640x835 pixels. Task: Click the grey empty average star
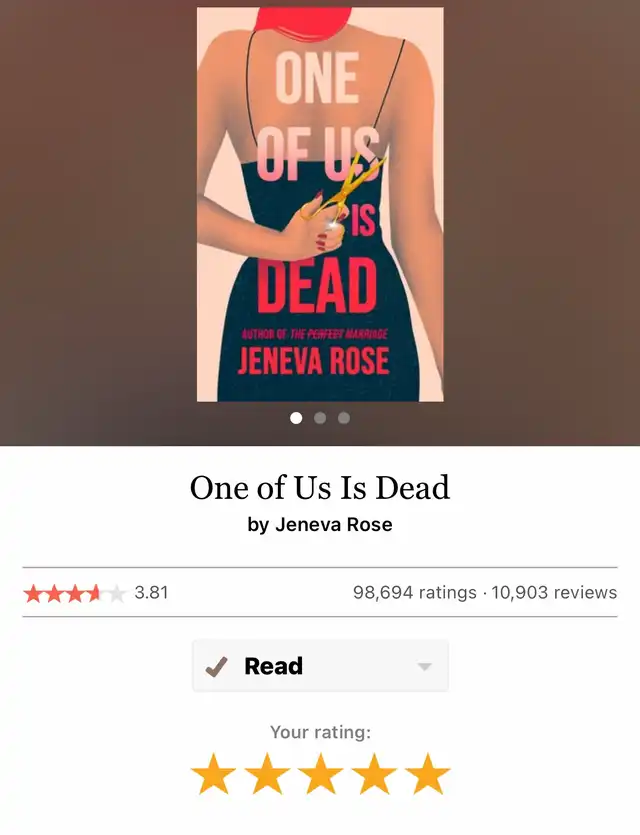coord(116,593)
